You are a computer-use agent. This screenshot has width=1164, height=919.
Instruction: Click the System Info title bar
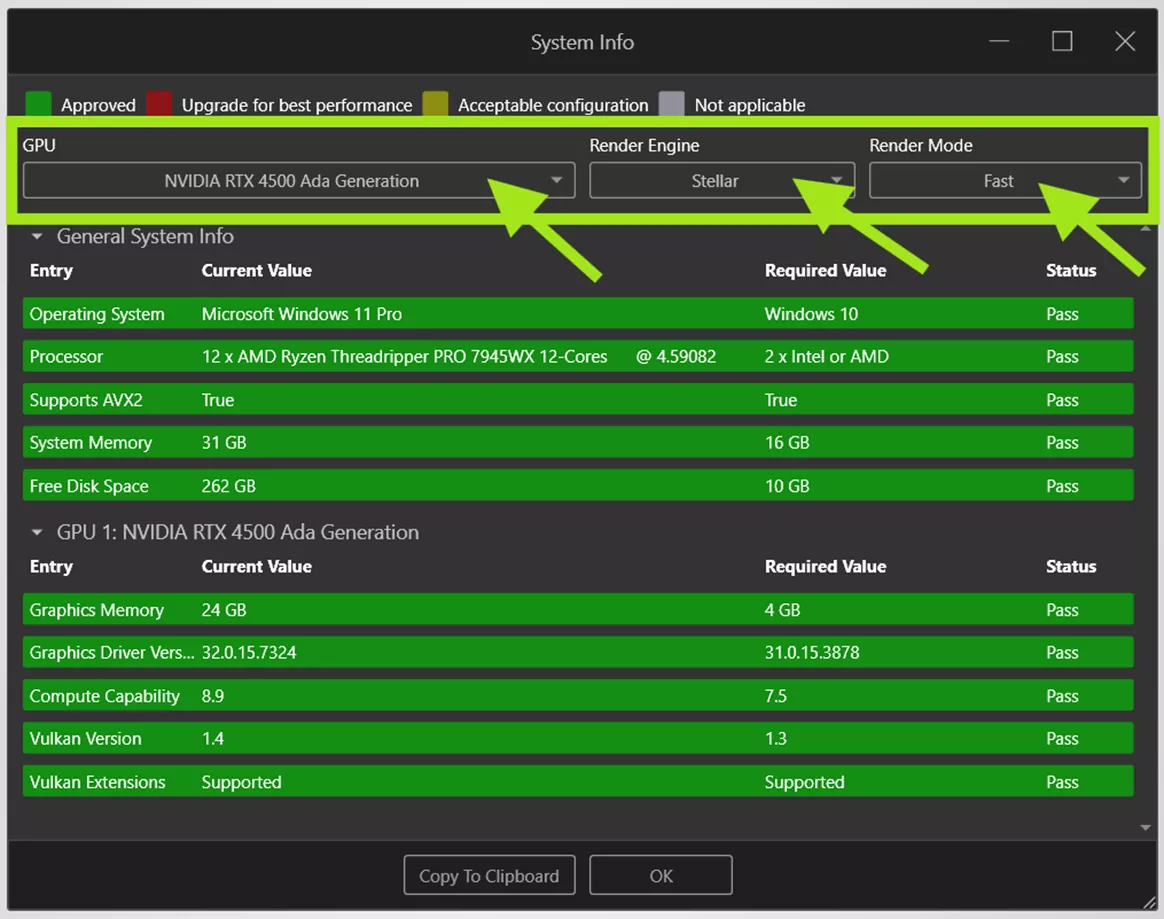coord(582,41)
